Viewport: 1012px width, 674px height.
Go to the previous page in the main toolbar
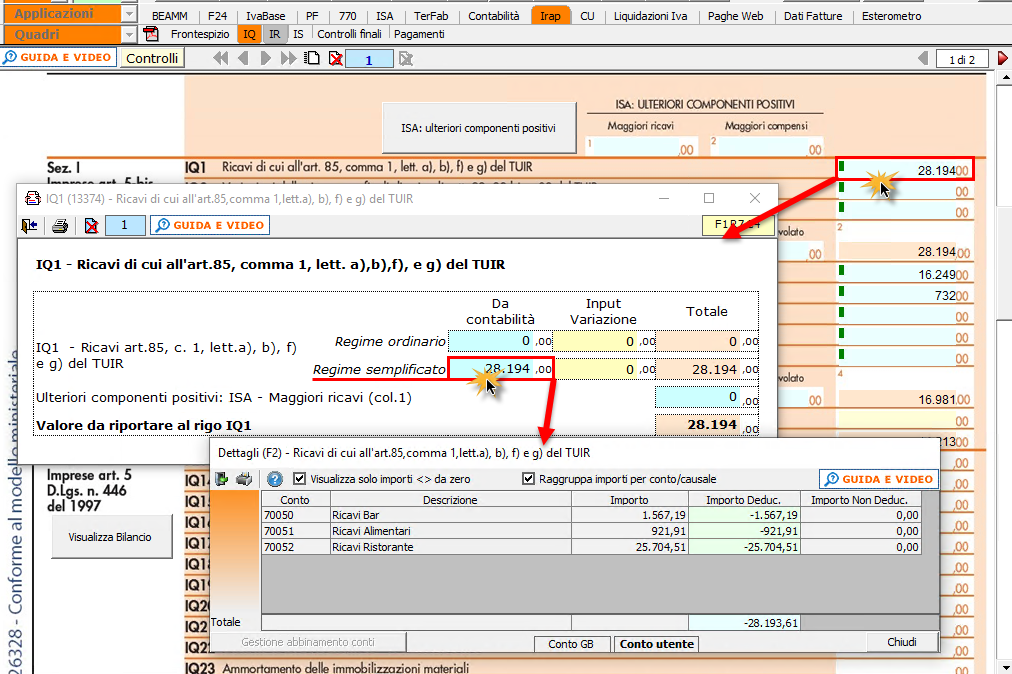243,59
